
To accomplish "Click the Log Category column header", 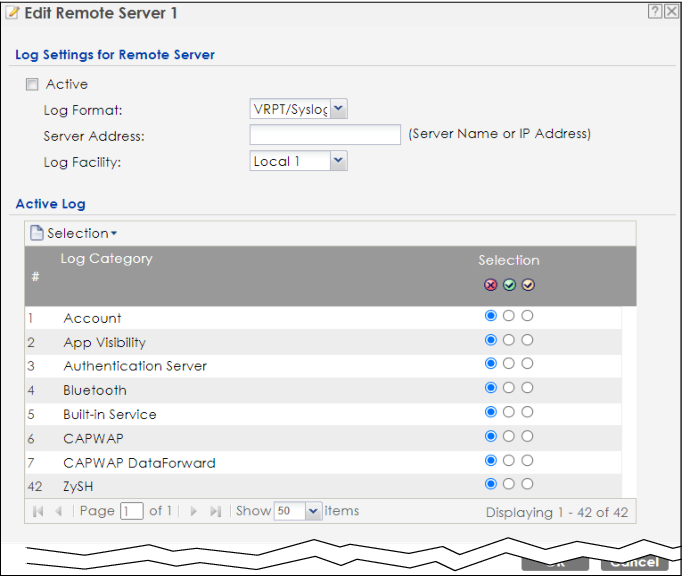I will point(107,259).
